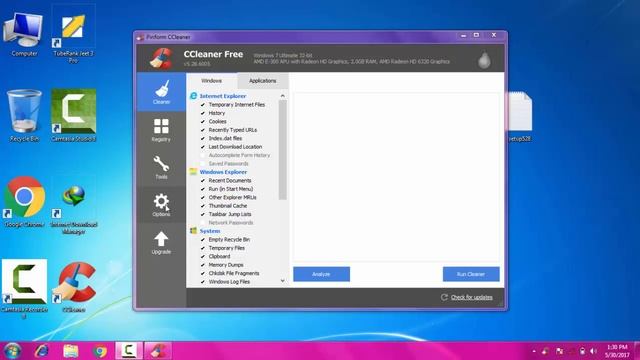The image size is (640, 360).
Task: Uncheck Internet Explorer History option
Action: pos(203,113)
